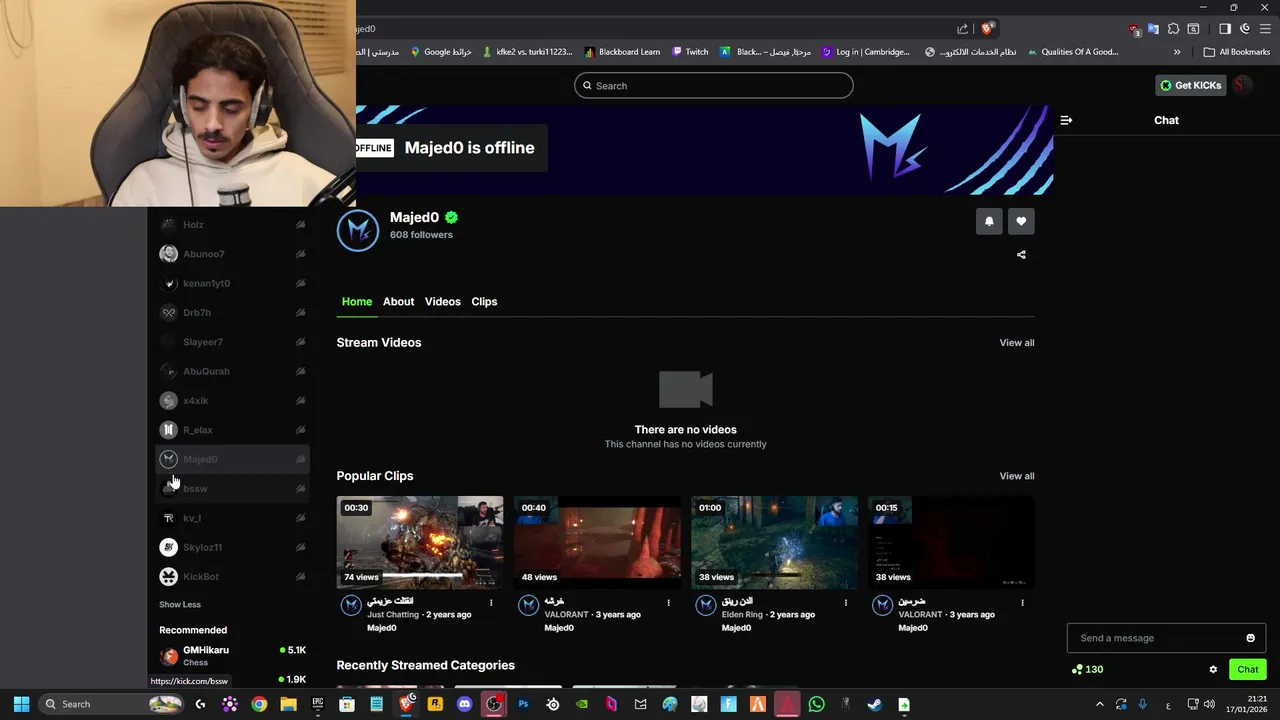This screenshot has width=1280, height=720.
Task: Open three-dot menu for Elden Ring clip
Action: click(x=846, y=603)
